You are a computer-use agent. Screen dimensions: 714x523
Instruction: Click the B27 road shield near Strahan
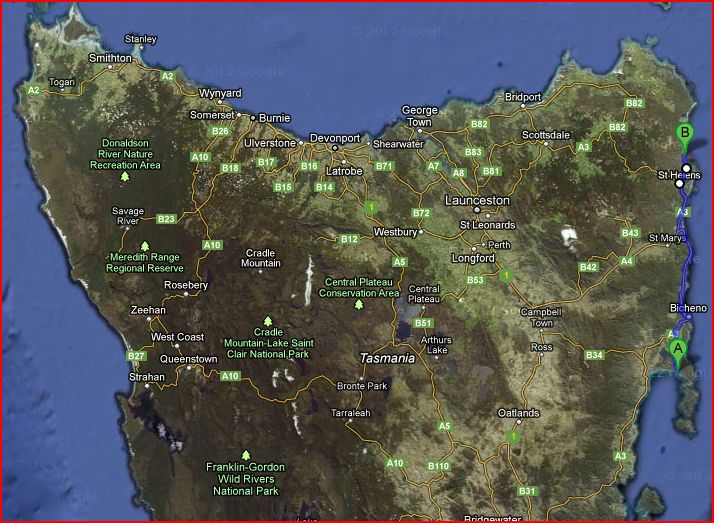(x=137, y=356)
